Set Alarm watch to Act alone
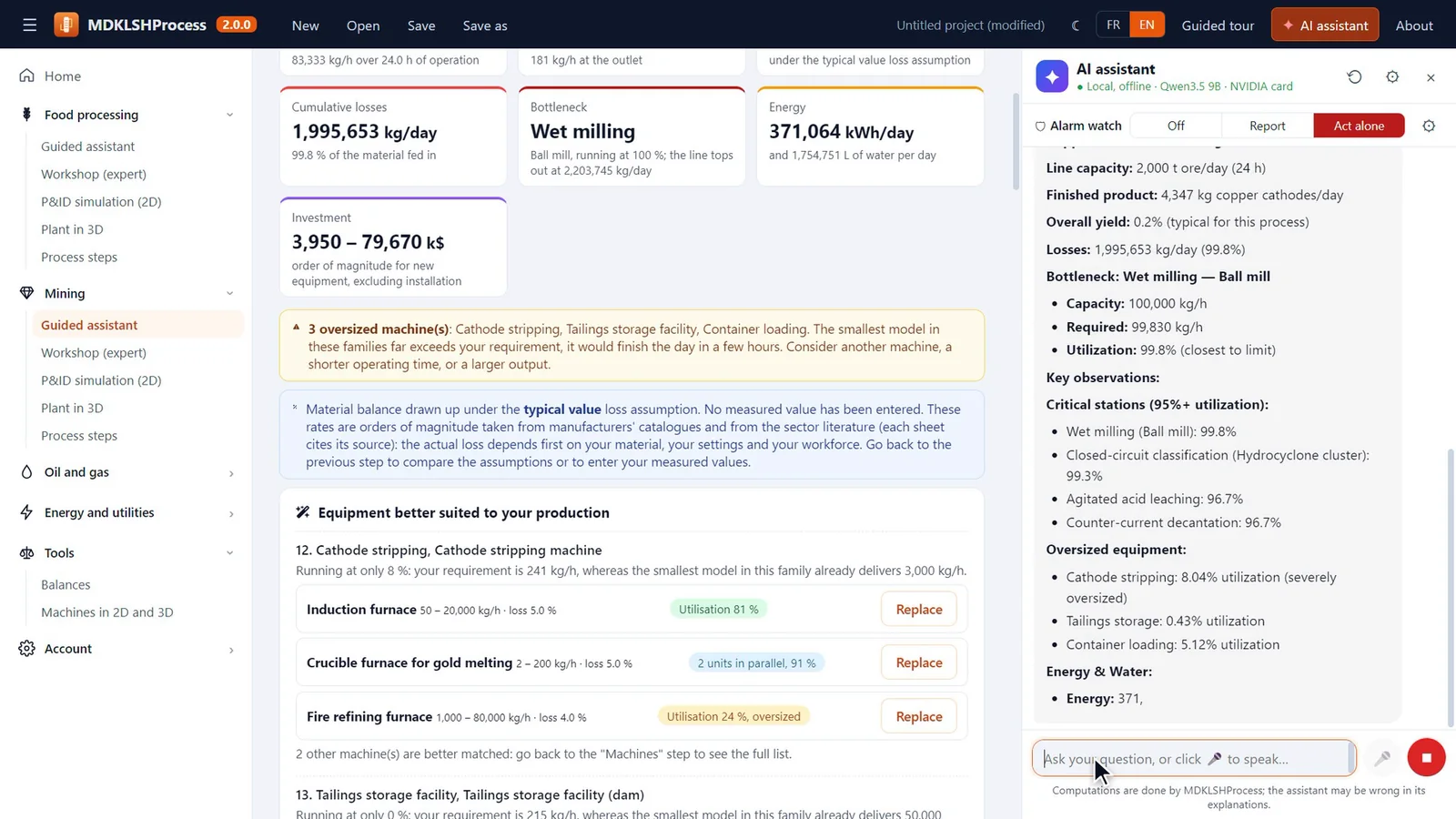The width and height of the screenshot is (1456, 819). pos(1359,126)
